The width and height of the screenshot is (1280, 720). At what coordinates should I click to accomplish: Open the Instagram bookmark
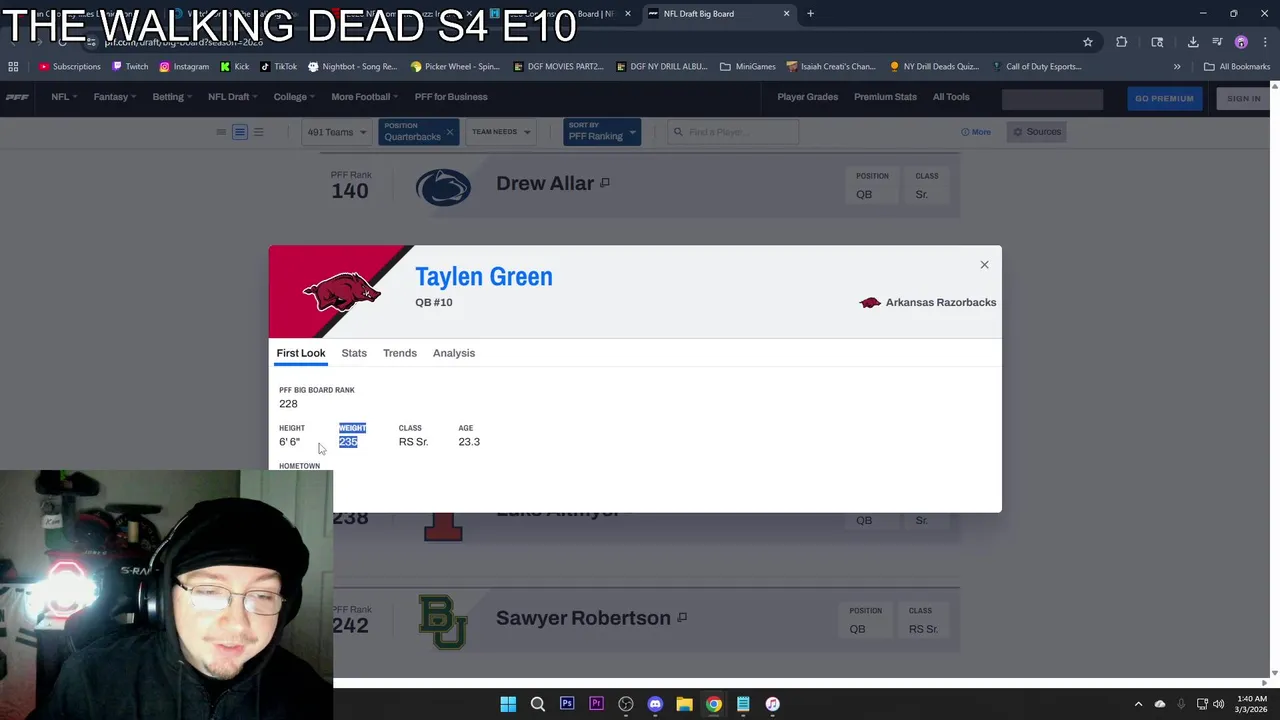pyautogui.click(x=184, y=67)
